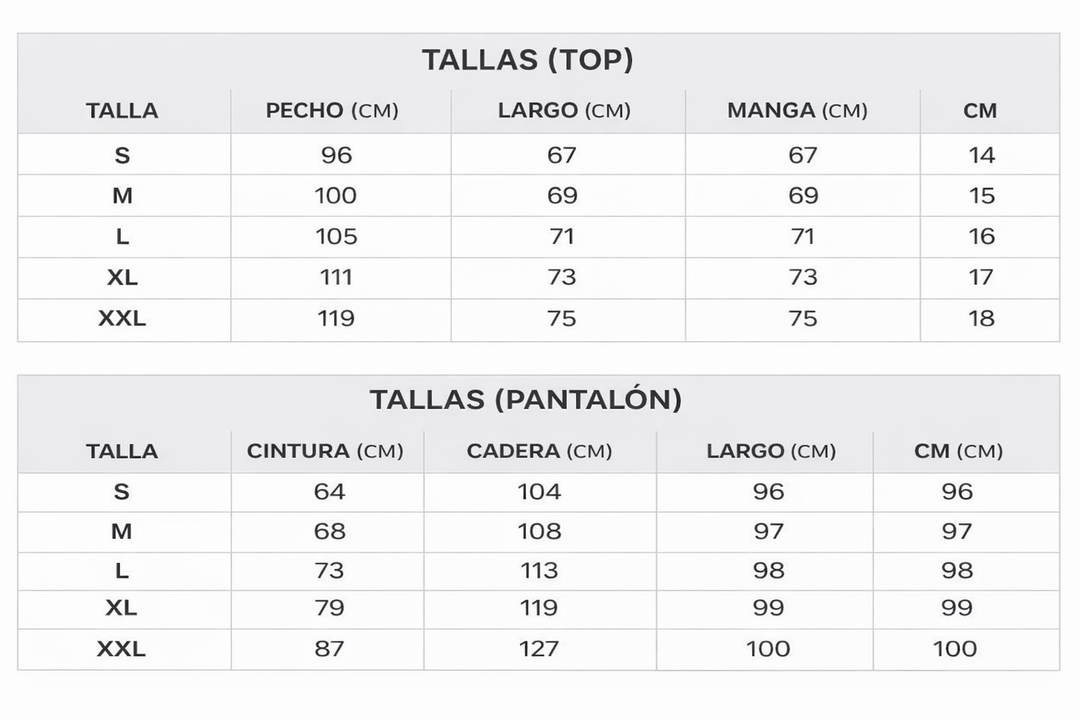1080x720 pixels.
Task: Click pecho value 119 for XXL
Action: 336,318
